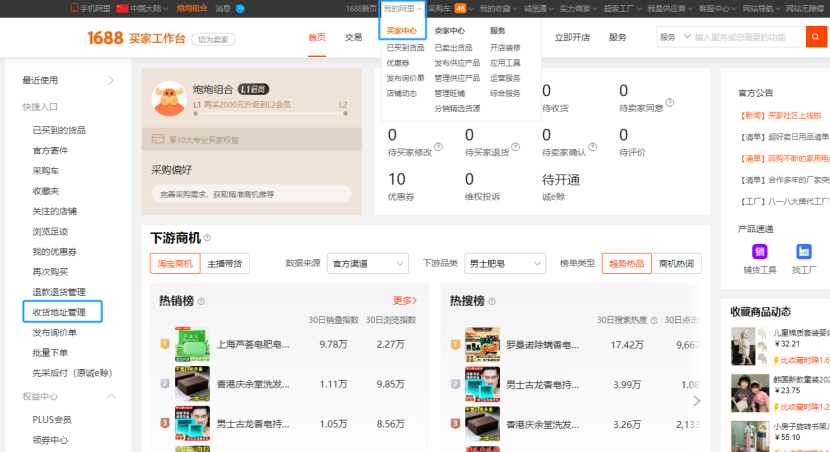
Task: Open 上海芦荟皂肥皂 product thumbnail
Action: point(193,345)
